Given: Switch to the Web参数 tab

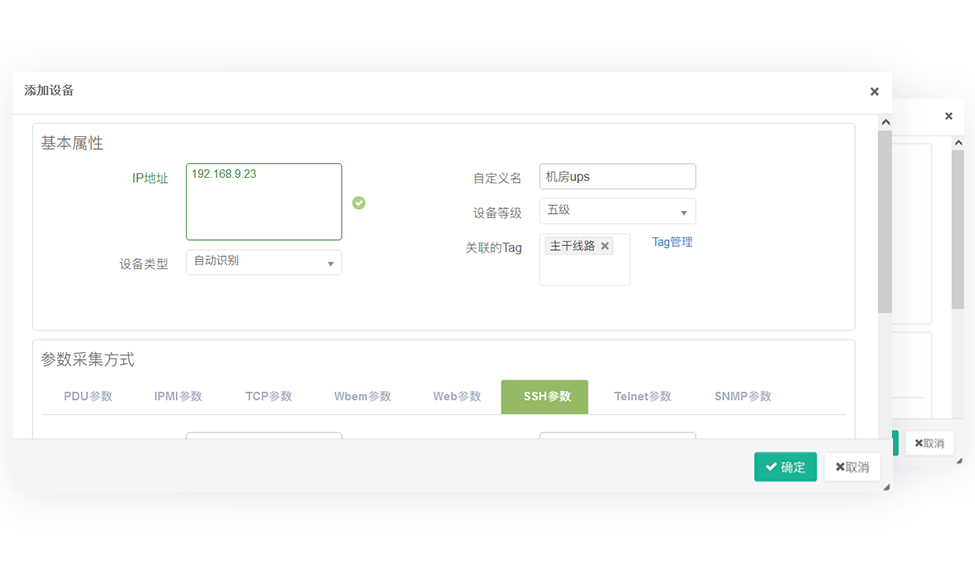Looking at the screenshot, I should coord(457,397).
